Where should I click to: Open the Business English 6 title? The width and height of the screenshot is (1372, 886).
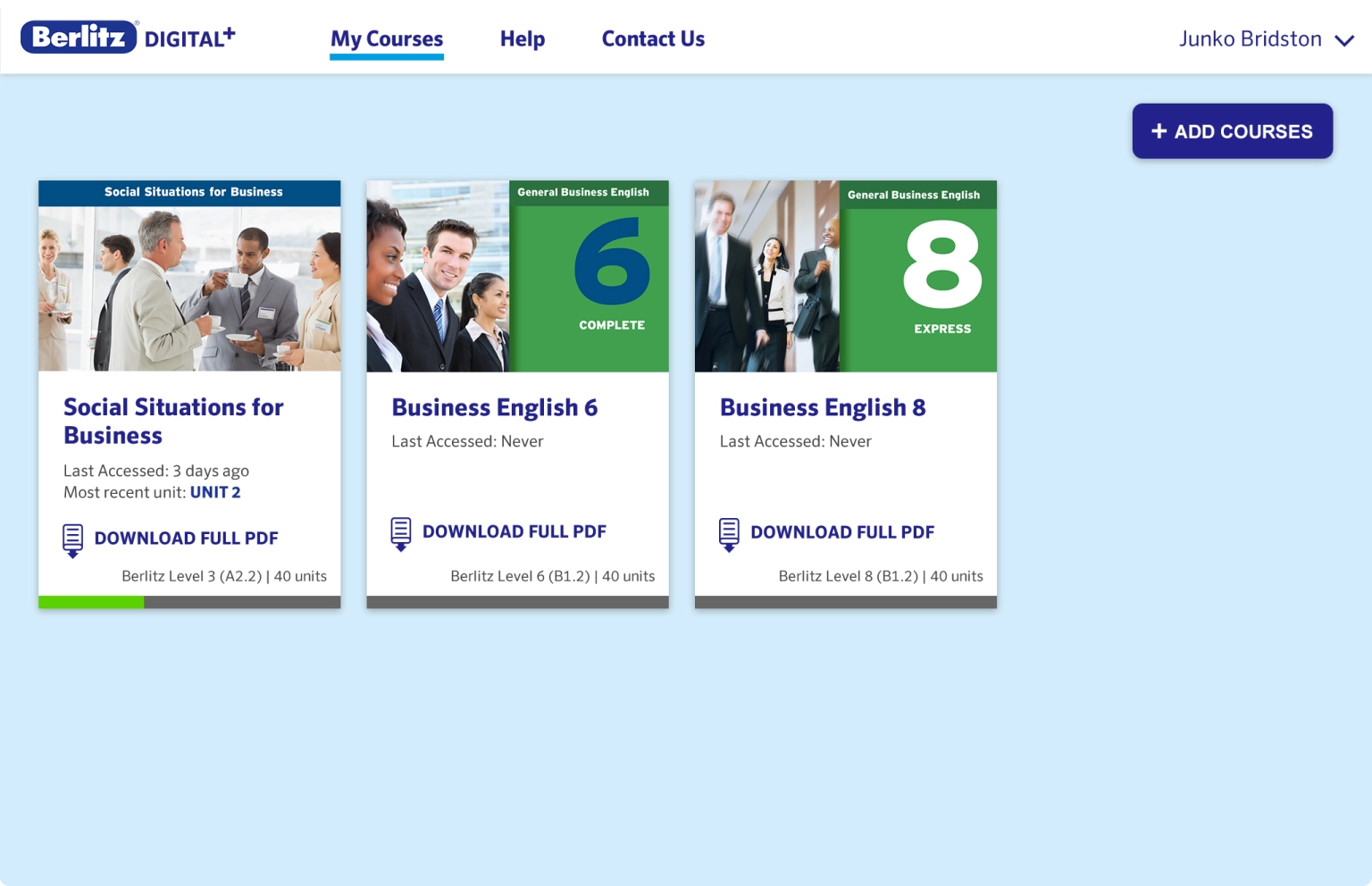click(495, 407)
